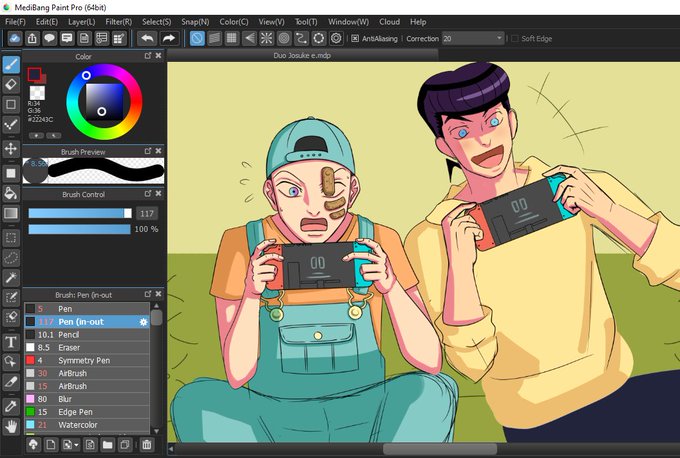Screen dimensions: 680x458
Task: Select the Eyedropper tool
Action: pyautogui.click(x=11, y=406)
